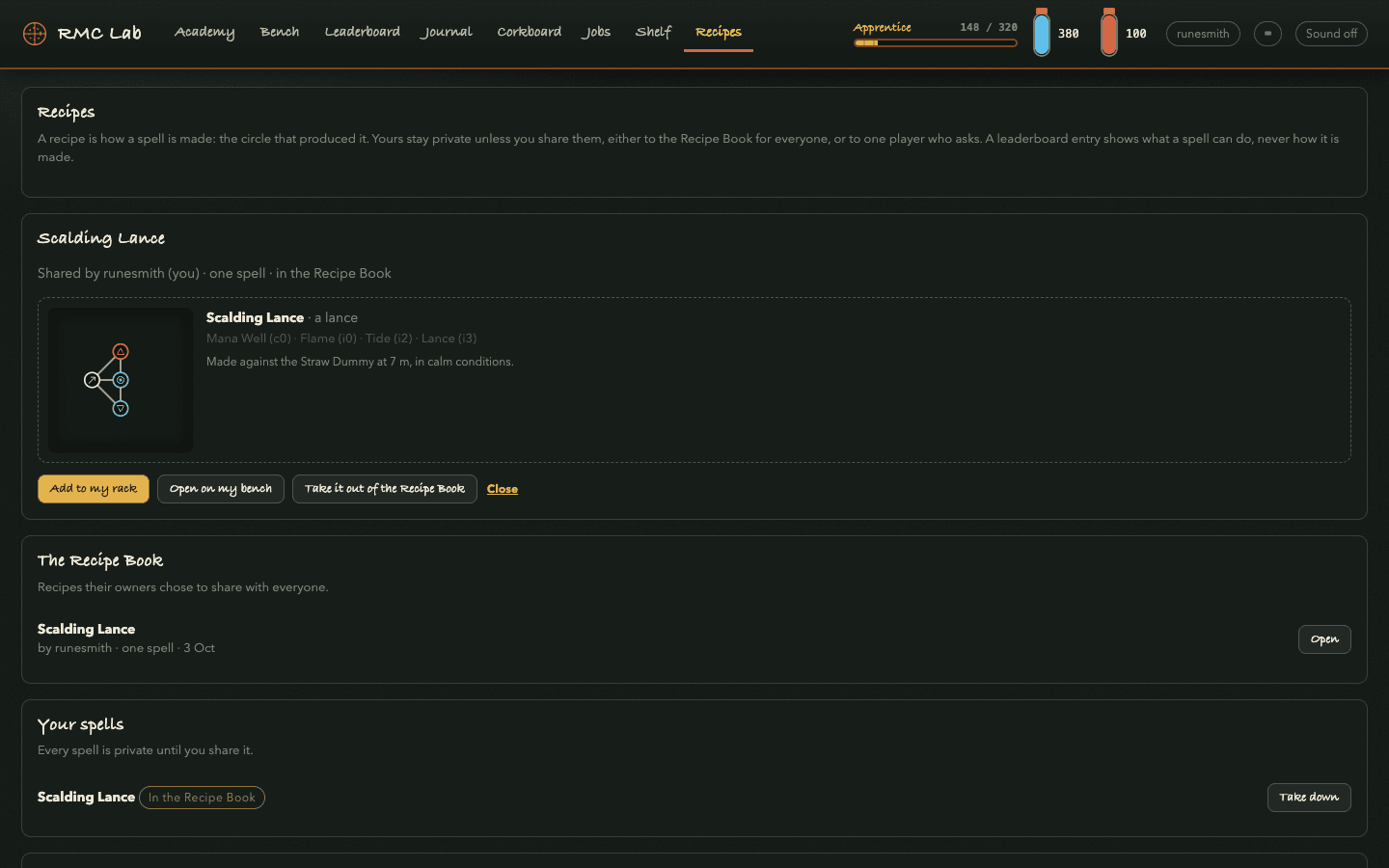Click the 380 mana count
Screen dimensions: 1389x868
coord(1069,34)
